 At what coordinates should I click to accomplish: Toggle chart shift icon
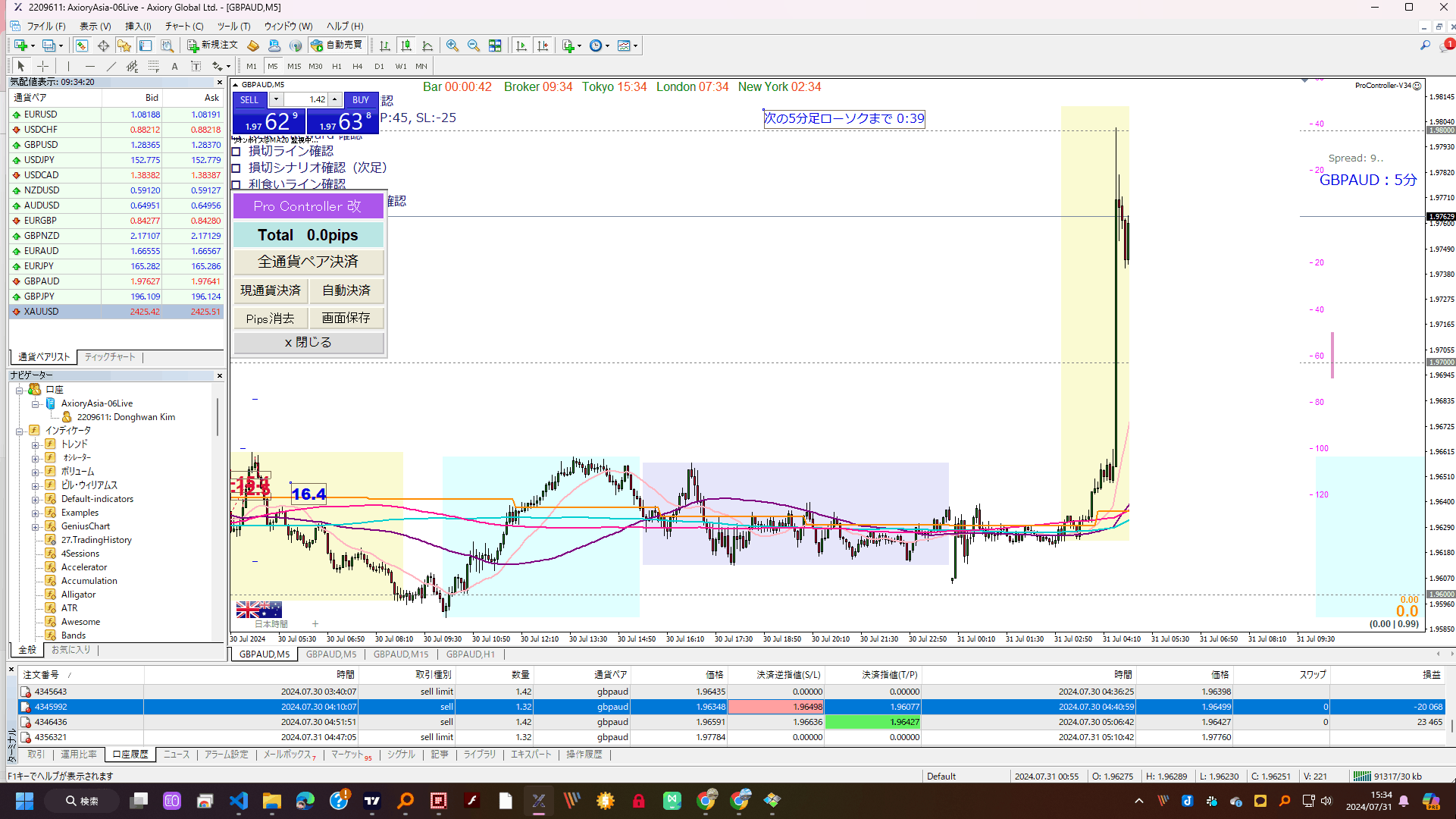pyautogui.click(x=543, y=45)
